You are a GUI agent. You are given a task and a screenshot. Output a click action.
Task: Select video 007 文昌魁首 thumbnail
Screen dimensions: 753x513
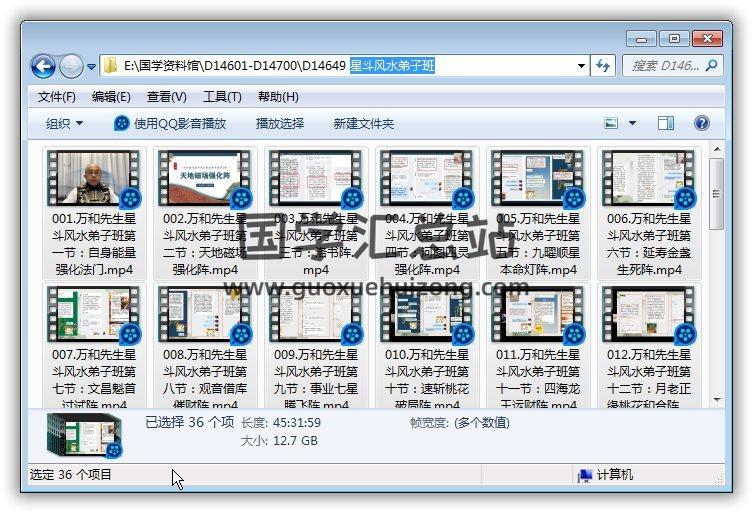(x=93, y=315)
